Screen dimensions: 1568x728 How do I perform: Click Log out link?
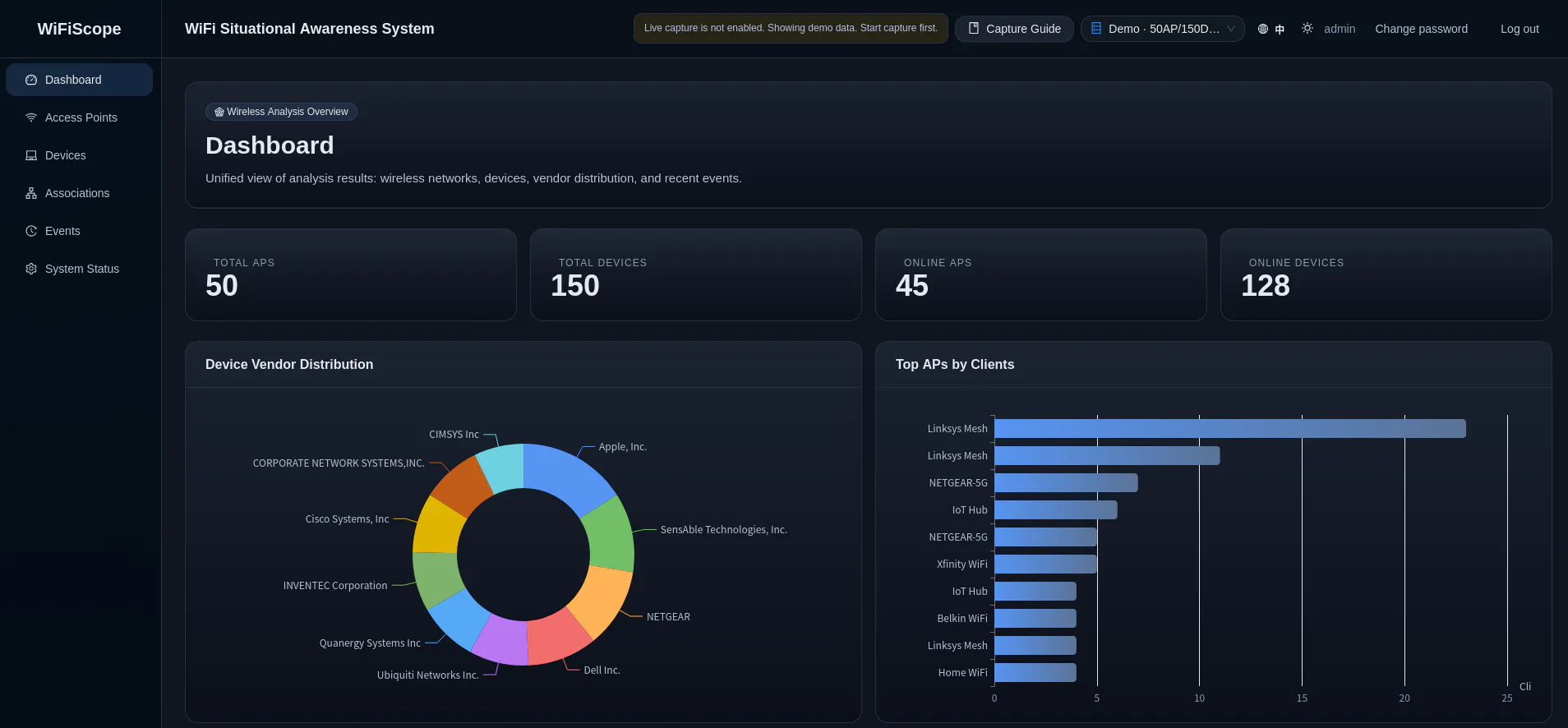coord(1520,29)
